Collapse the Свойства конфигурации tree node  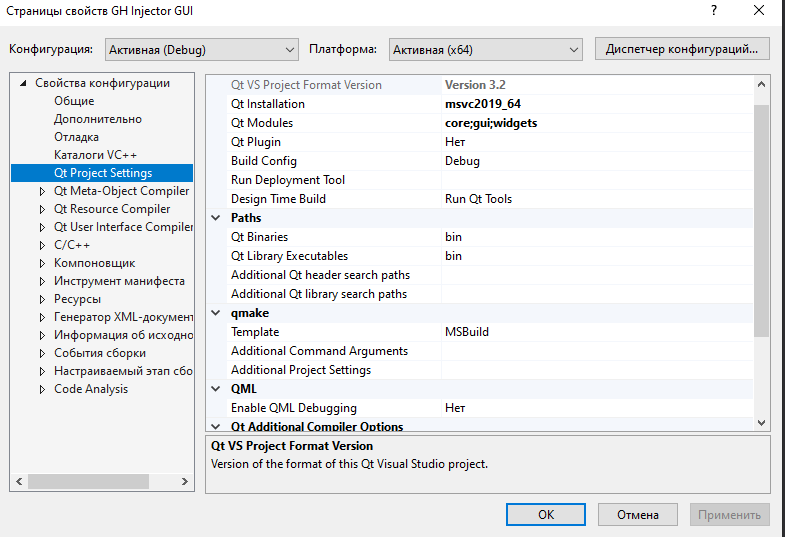pyautogui.click(x=23, y=83)
